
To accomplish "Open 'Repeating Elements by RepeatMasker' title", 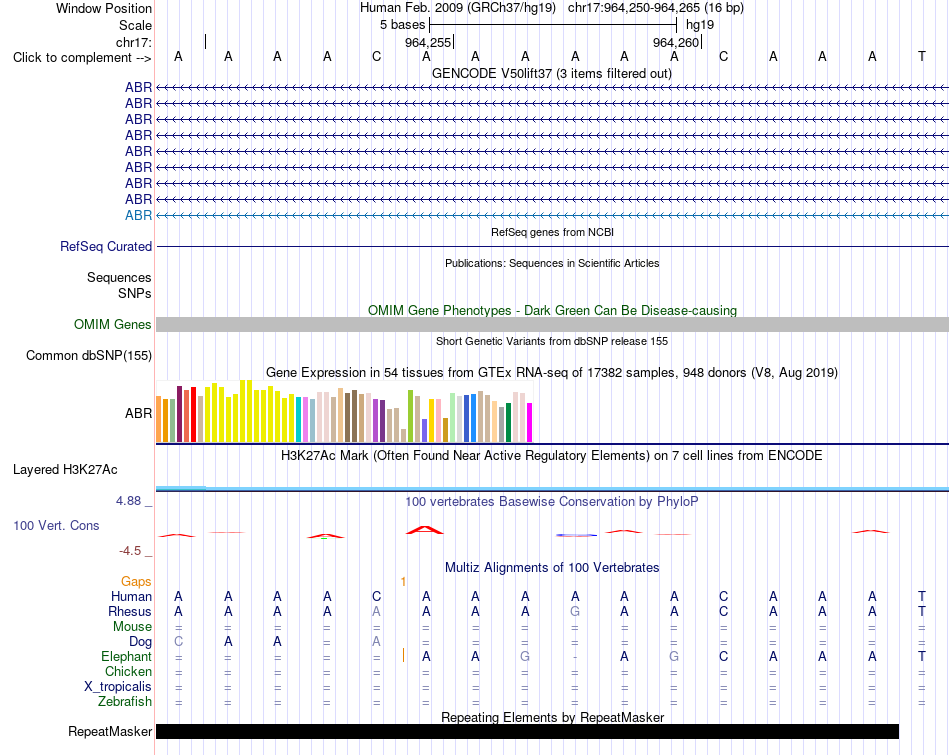I will pos(552,717).
